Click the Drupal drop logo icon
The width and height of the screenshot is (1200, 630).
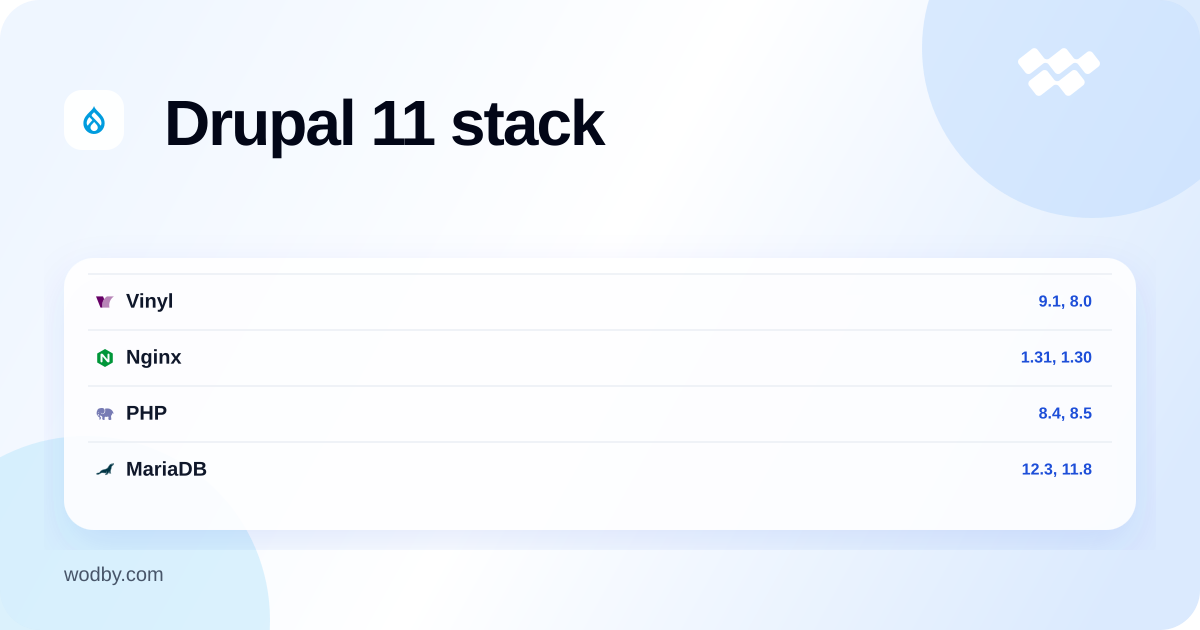(94, 121)
